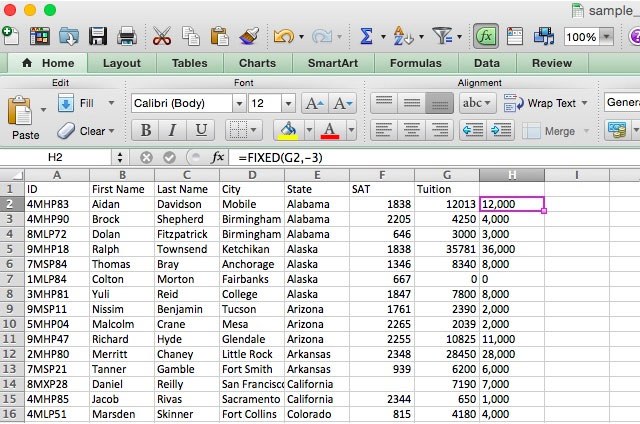Increase font size button
Viewport: 640px width, 424px height.
coord(315,104)
